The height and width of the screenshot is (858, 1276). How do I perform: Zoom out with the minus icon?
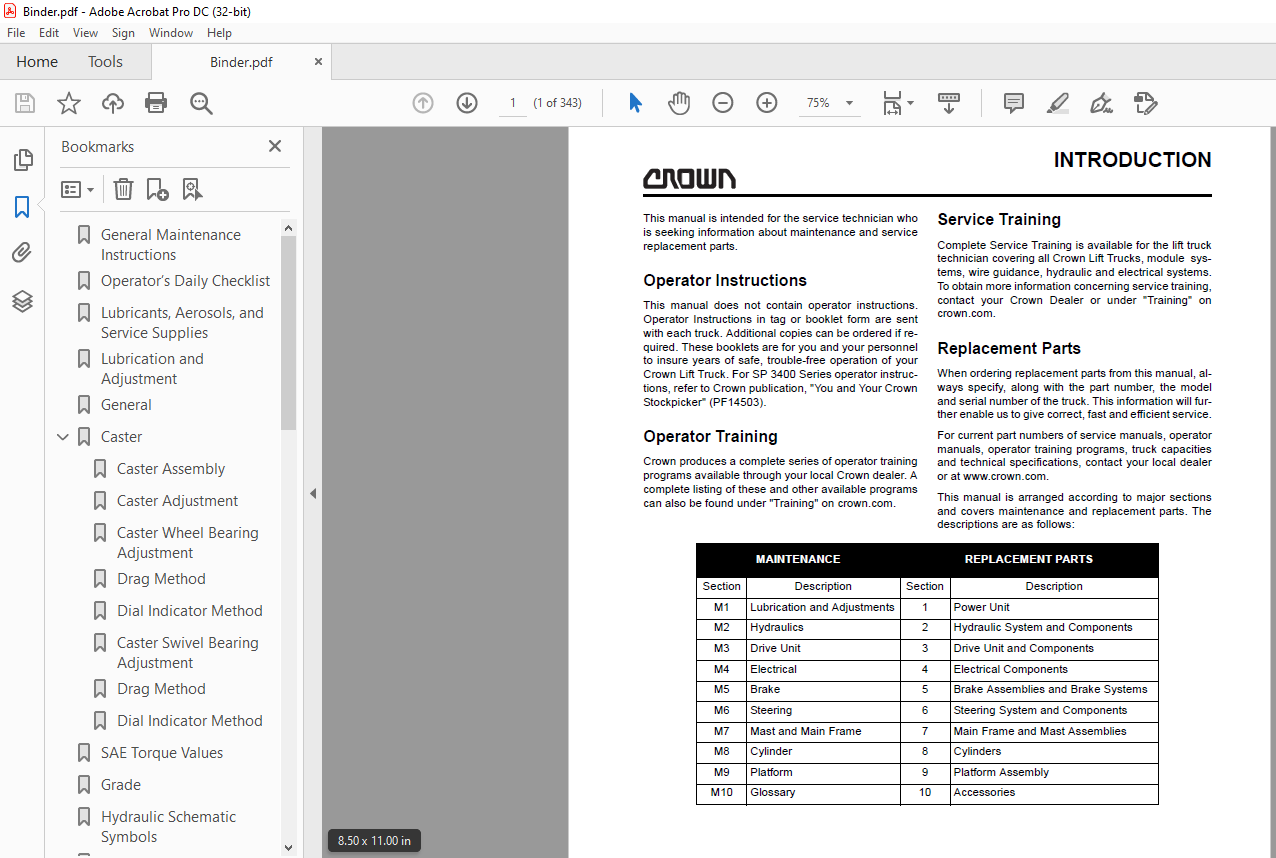click(x=723, y=103)
